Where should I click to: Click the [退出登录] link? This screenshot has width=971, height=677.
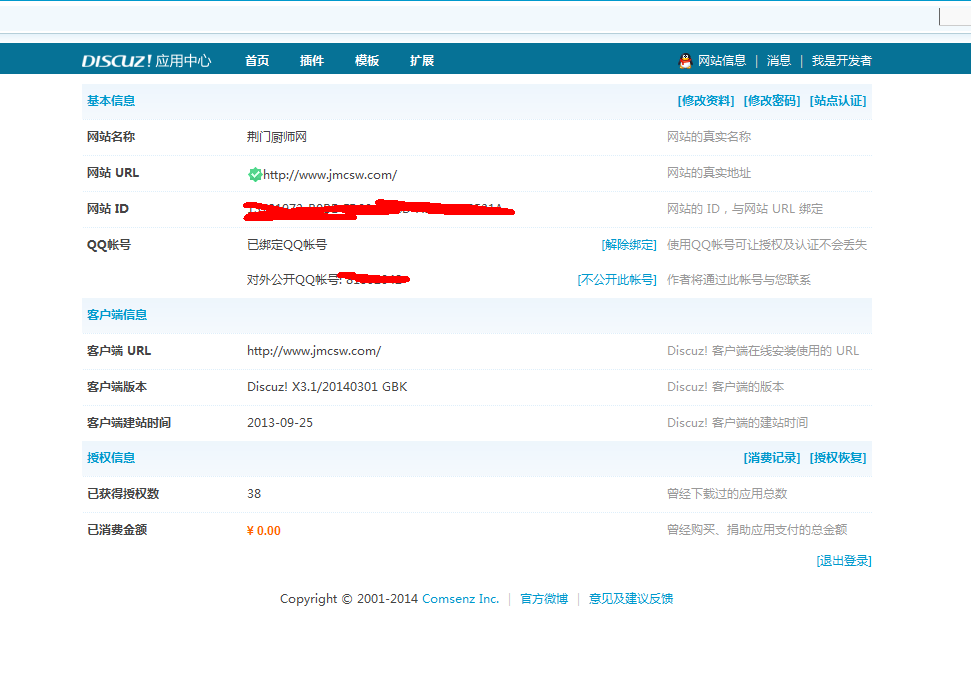coord(844,561)
